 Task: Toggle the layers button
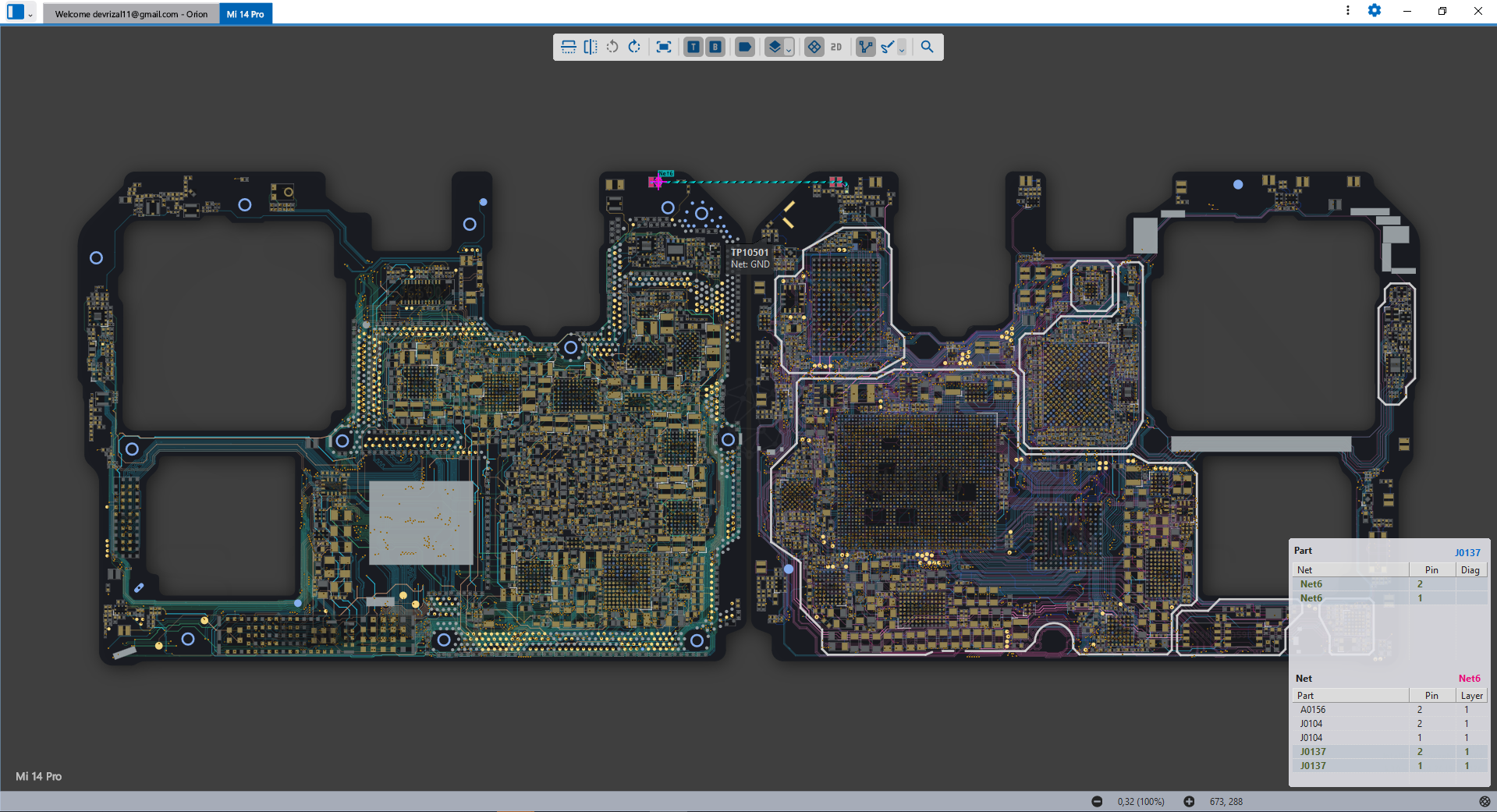pos(774,47)
